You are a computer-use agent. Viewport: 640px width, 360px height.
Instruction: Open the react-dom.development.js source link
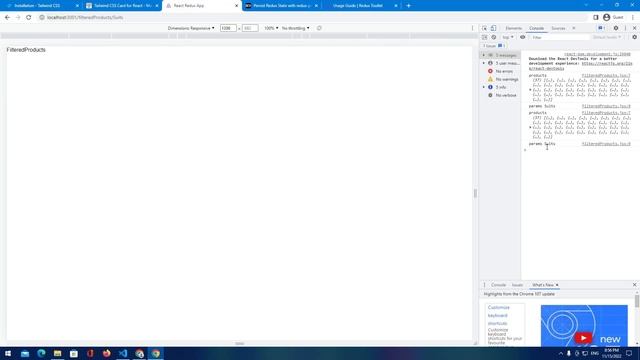[x=597, y=54]
